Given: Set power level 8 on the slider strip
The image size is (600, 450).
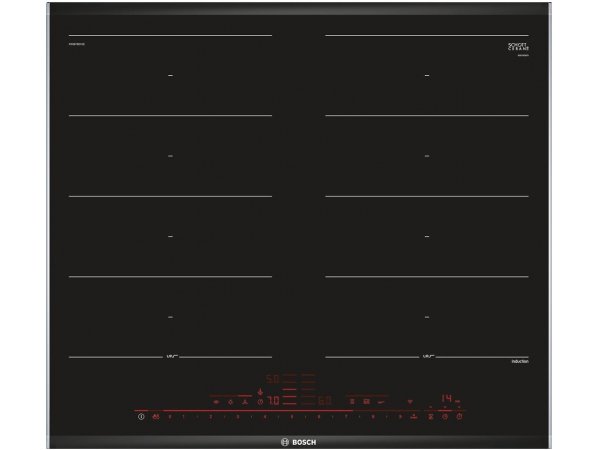Looking at the screenshot, I should pos(373,416).
